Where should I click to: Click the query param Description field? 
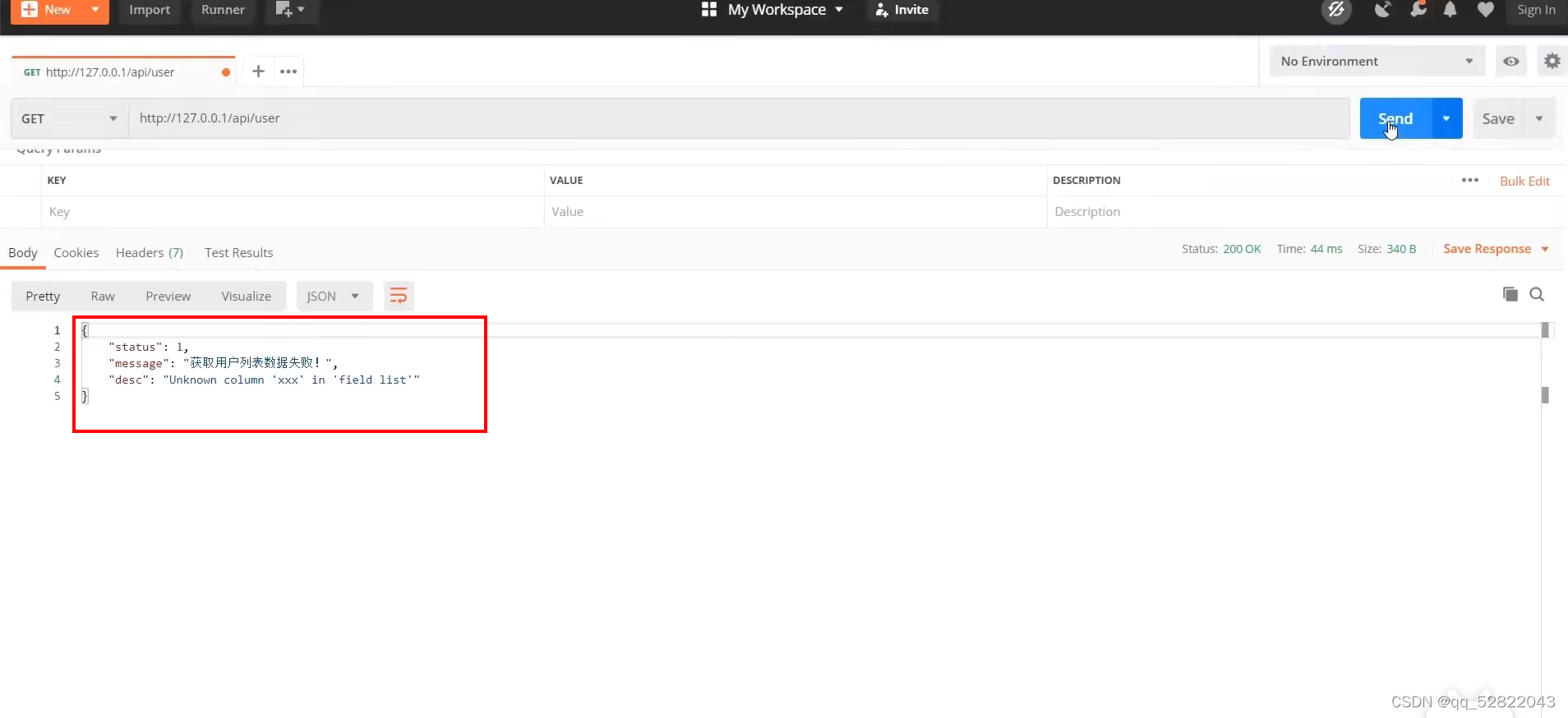tap(1305, 212)
